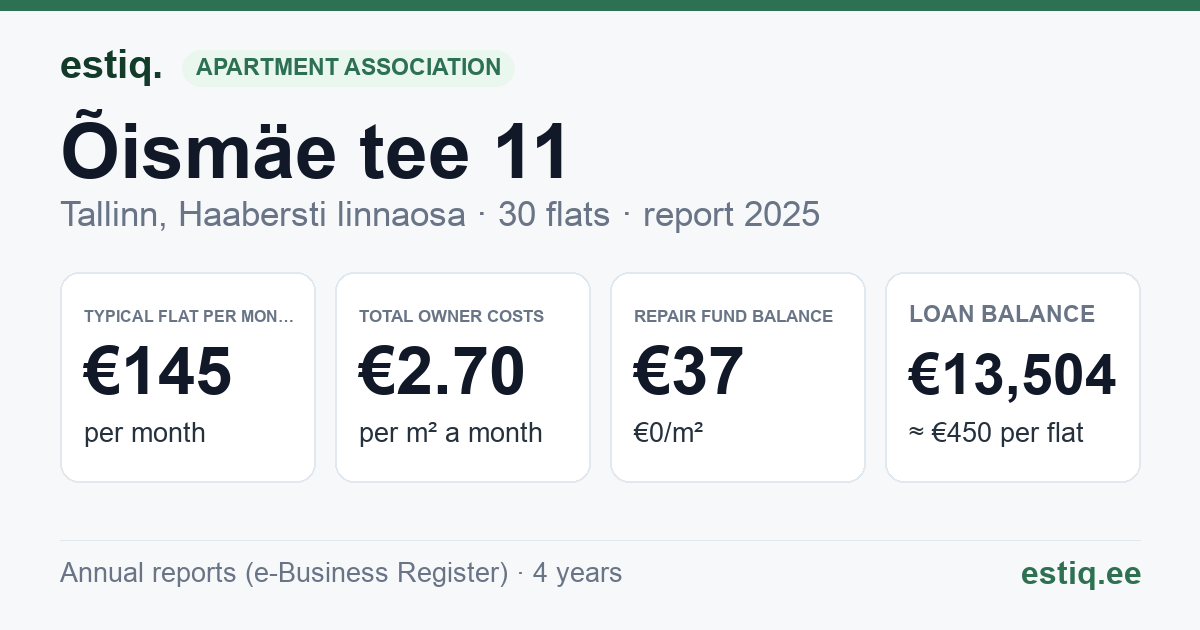Image resolution: width=1200 pixels, height=630 pixels.
Task: Click the €145 value
Action: (x=158, y=371)
